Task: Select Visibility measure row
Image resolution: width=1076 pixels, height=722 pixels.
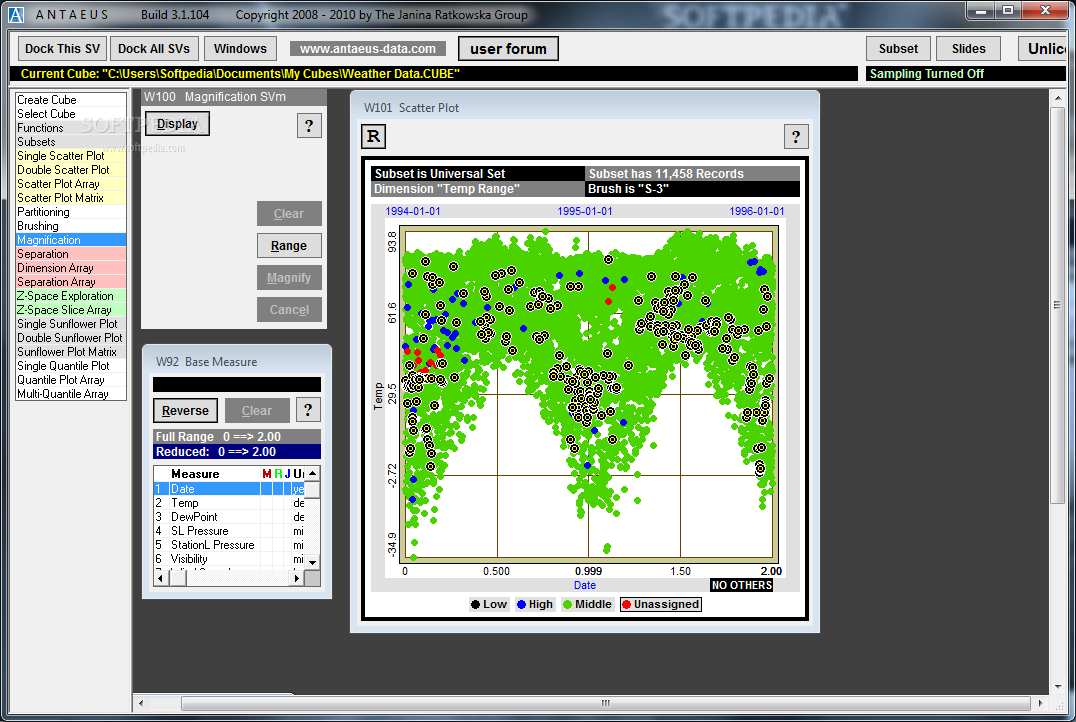Action: 229,559
